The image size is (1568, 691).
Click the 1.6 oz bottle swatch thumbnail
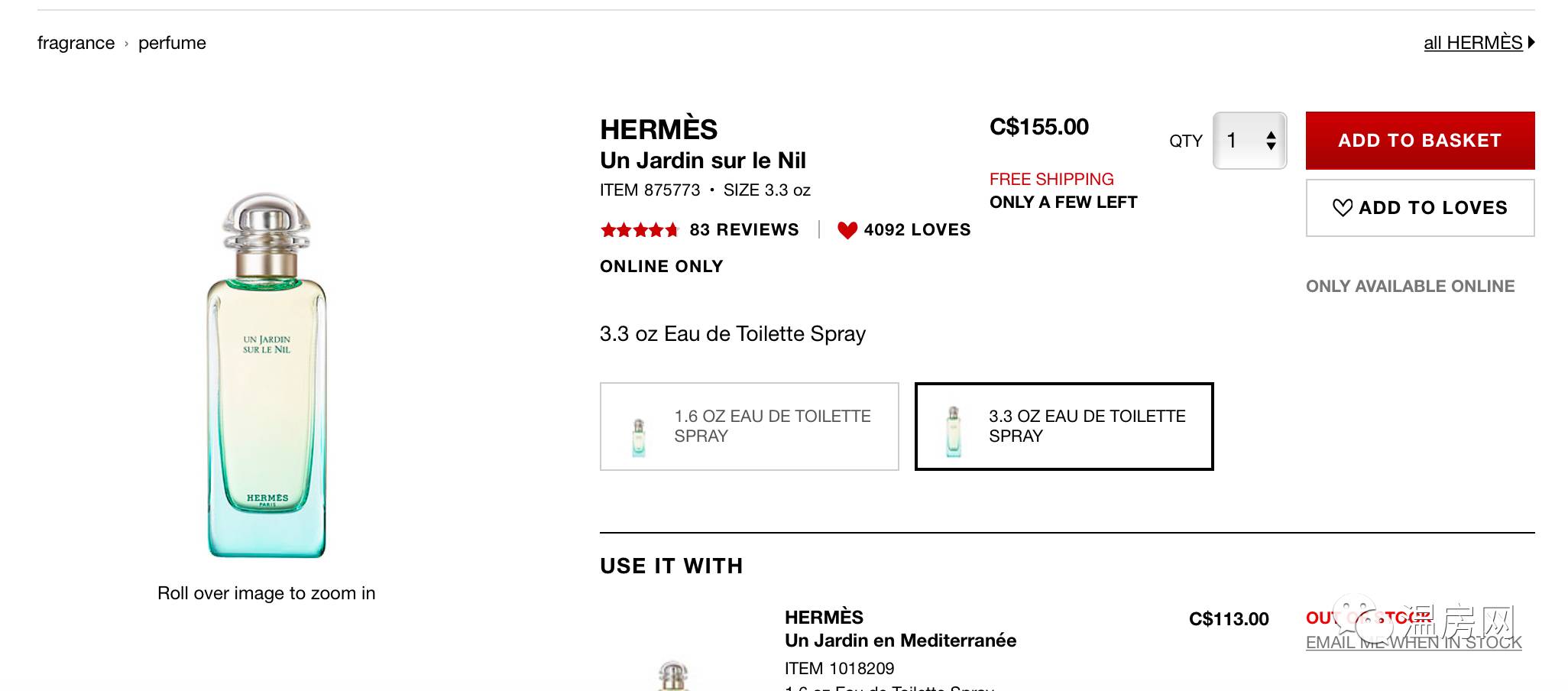point(639,437)
